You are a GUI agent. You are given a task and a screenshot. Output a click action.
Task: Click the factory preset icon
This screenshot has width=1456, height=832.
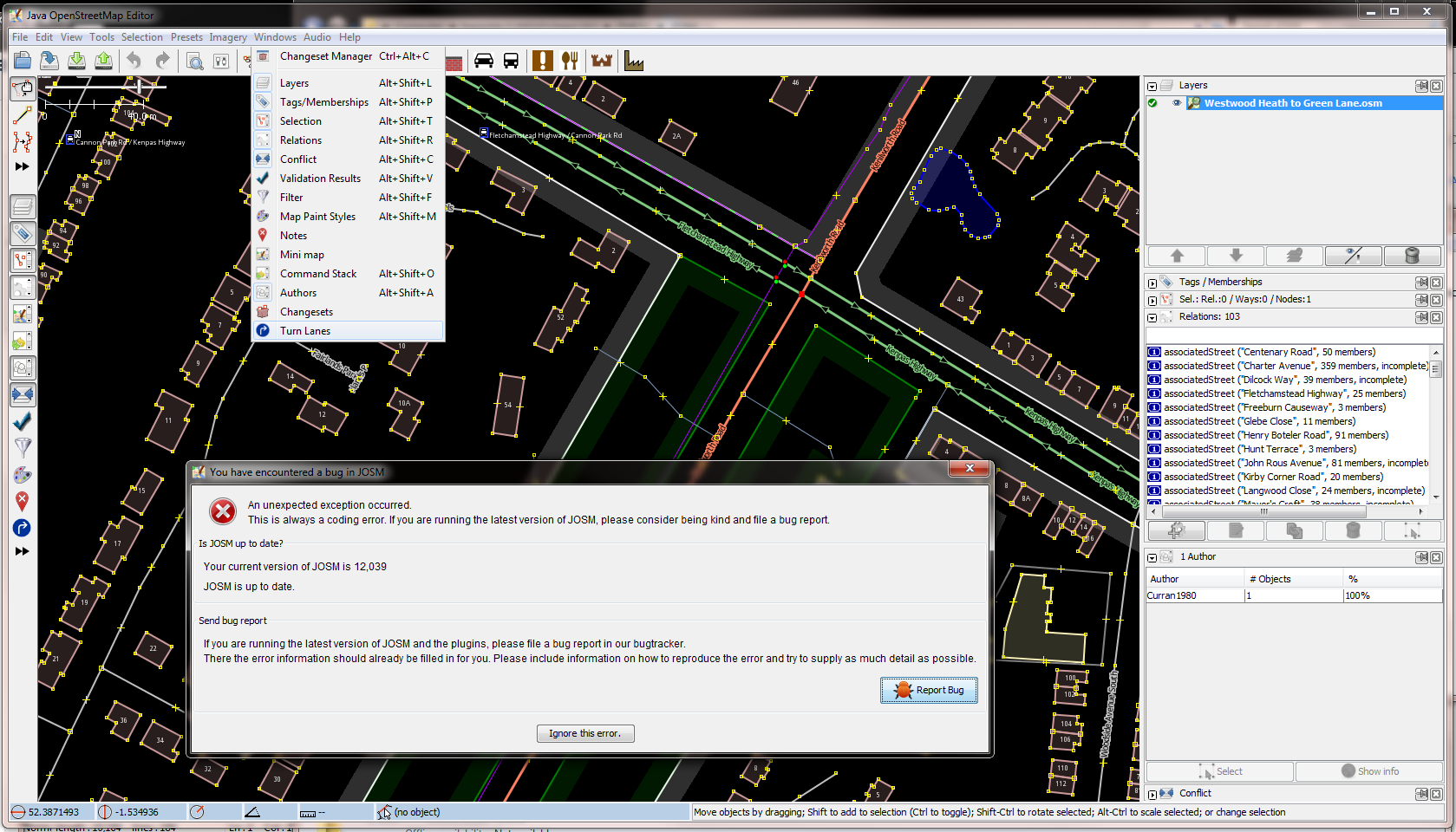pos(634,61)
